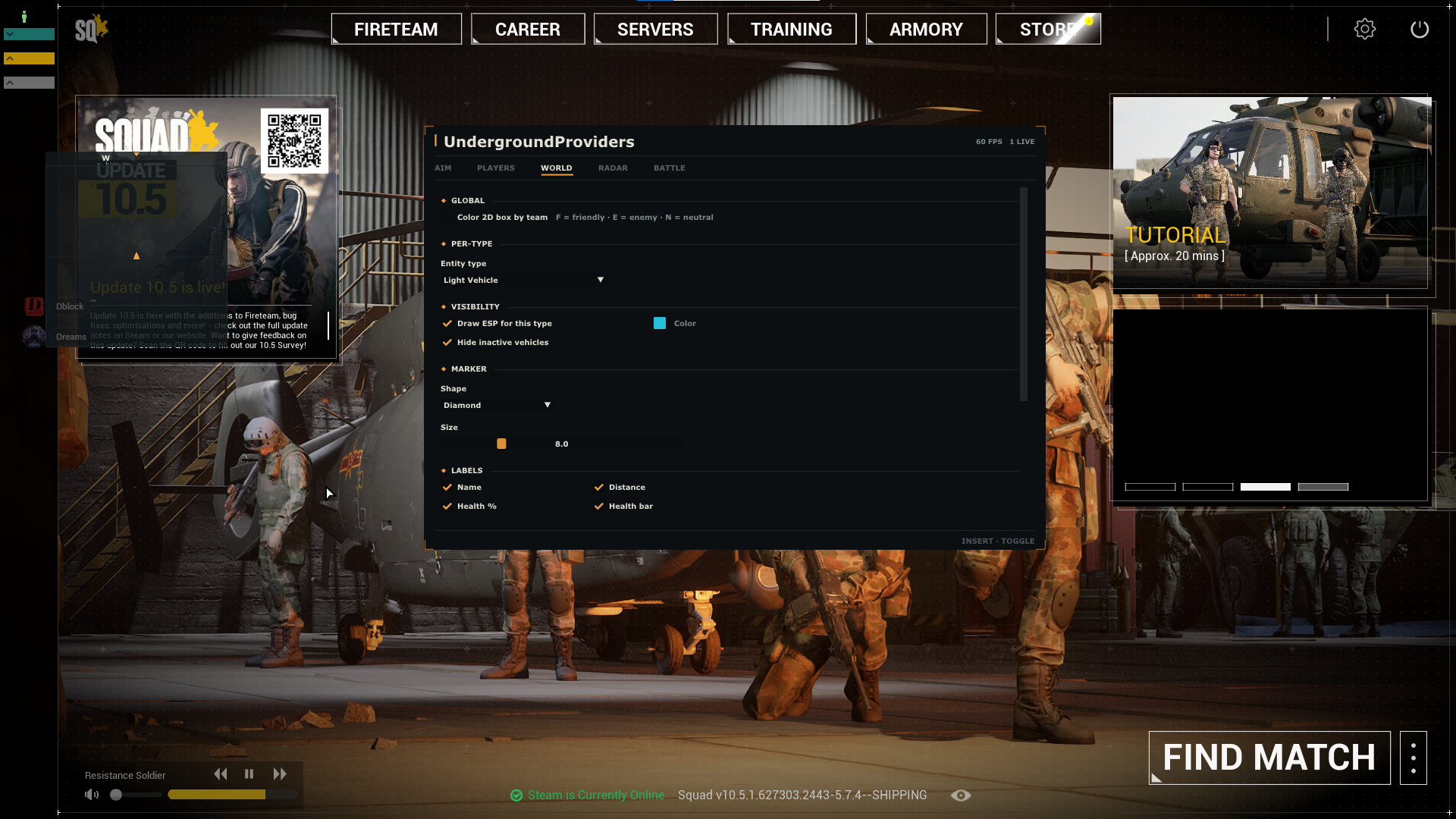Click the Steam online status checkmark icon

coord(516,795)
